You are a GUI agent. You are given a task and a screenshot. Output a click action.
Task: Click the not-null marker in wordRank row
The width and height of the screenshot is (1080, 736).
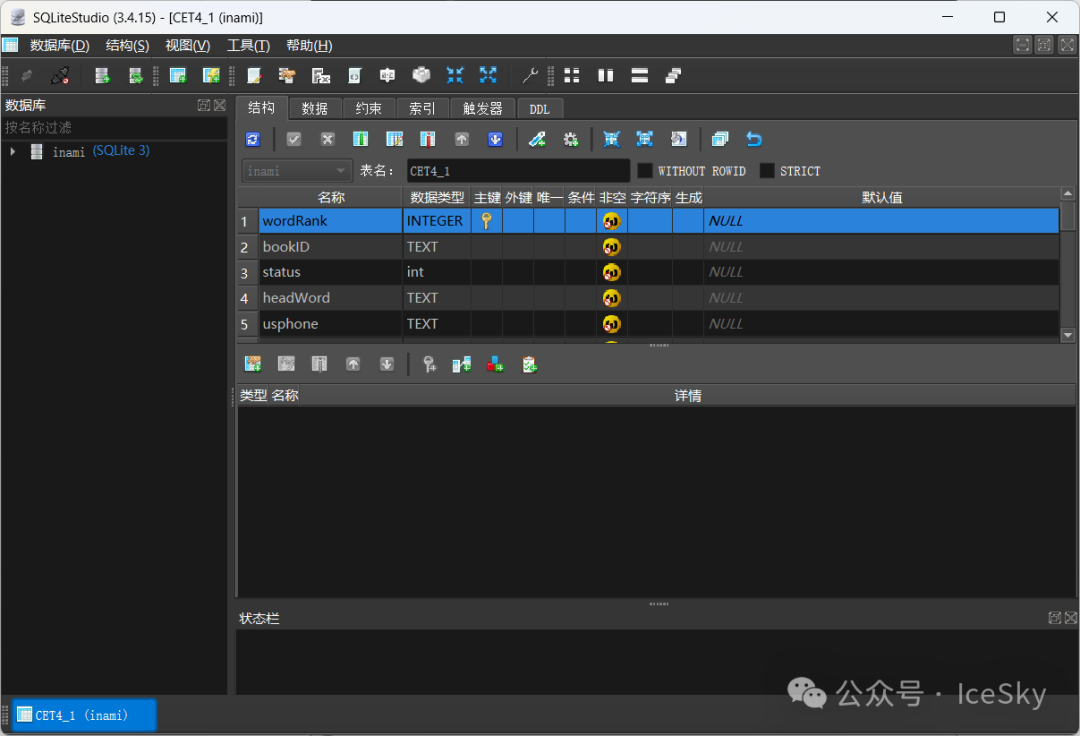[x=612, y=221]
